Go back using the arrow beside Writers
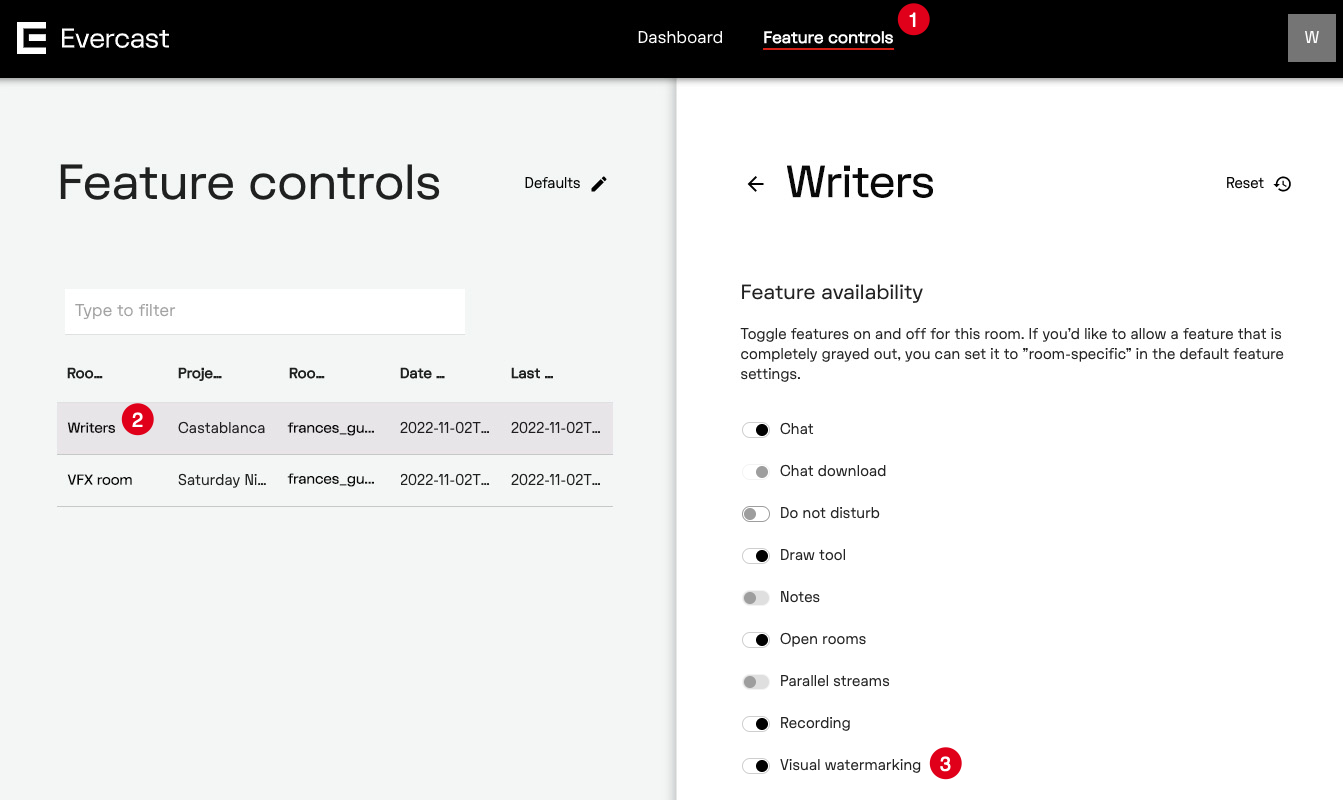The image size is (1343, 800). coord(755,184)
